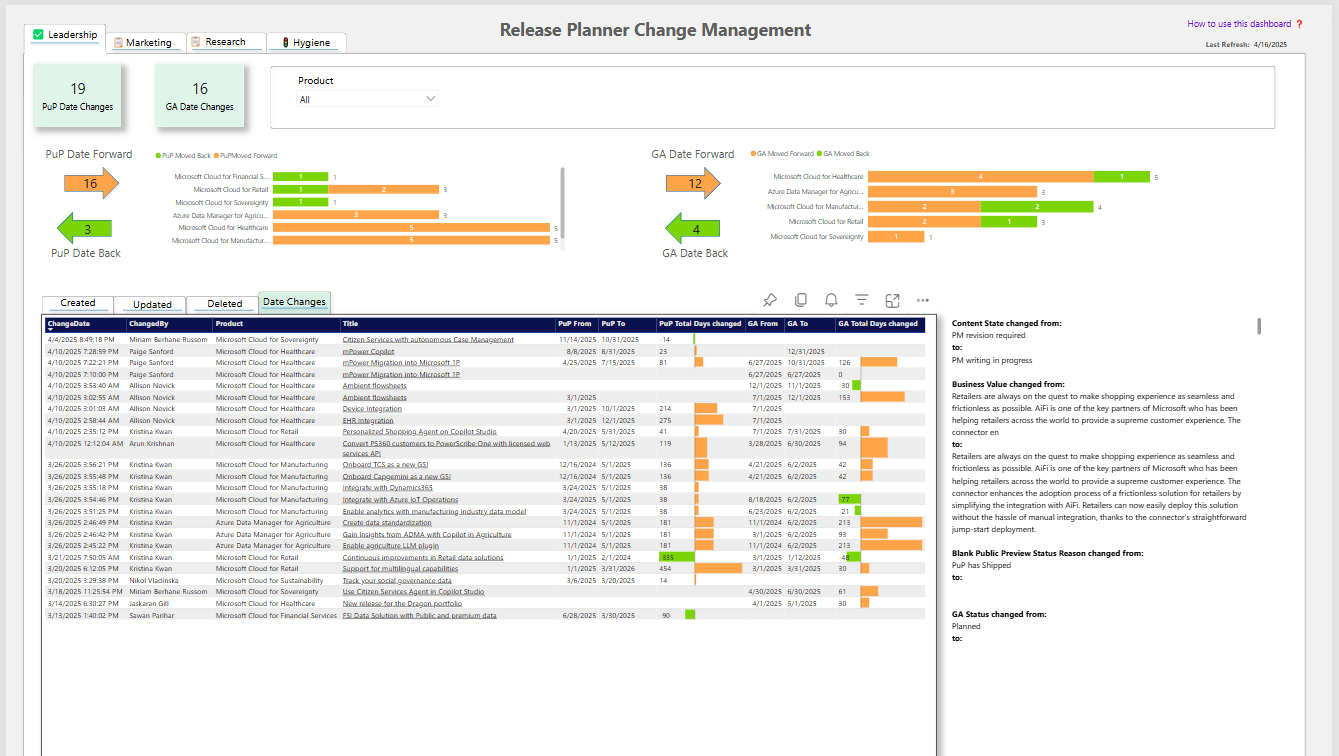Open the more options ellipsis menu

point(923,300)
